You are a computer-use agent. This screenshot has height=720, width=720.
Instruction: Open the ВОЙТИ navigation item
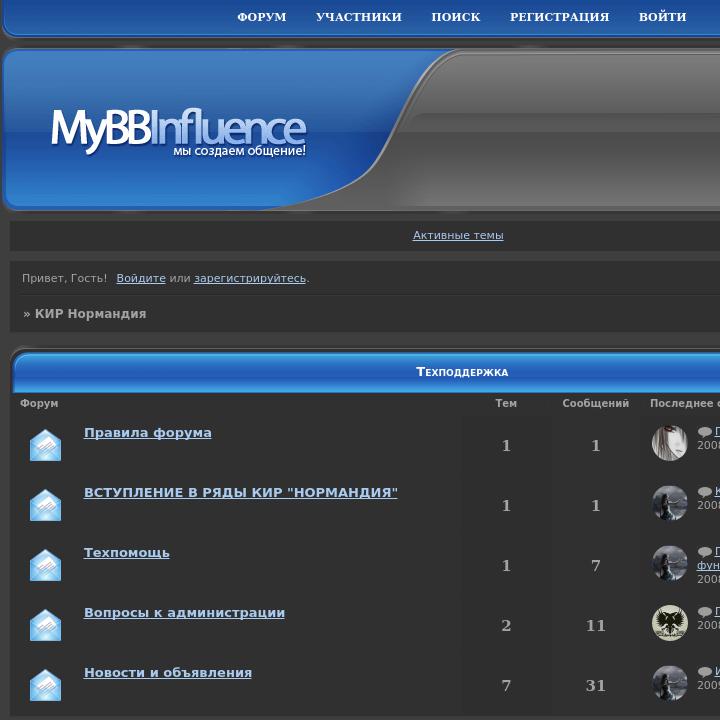(663, 17)
